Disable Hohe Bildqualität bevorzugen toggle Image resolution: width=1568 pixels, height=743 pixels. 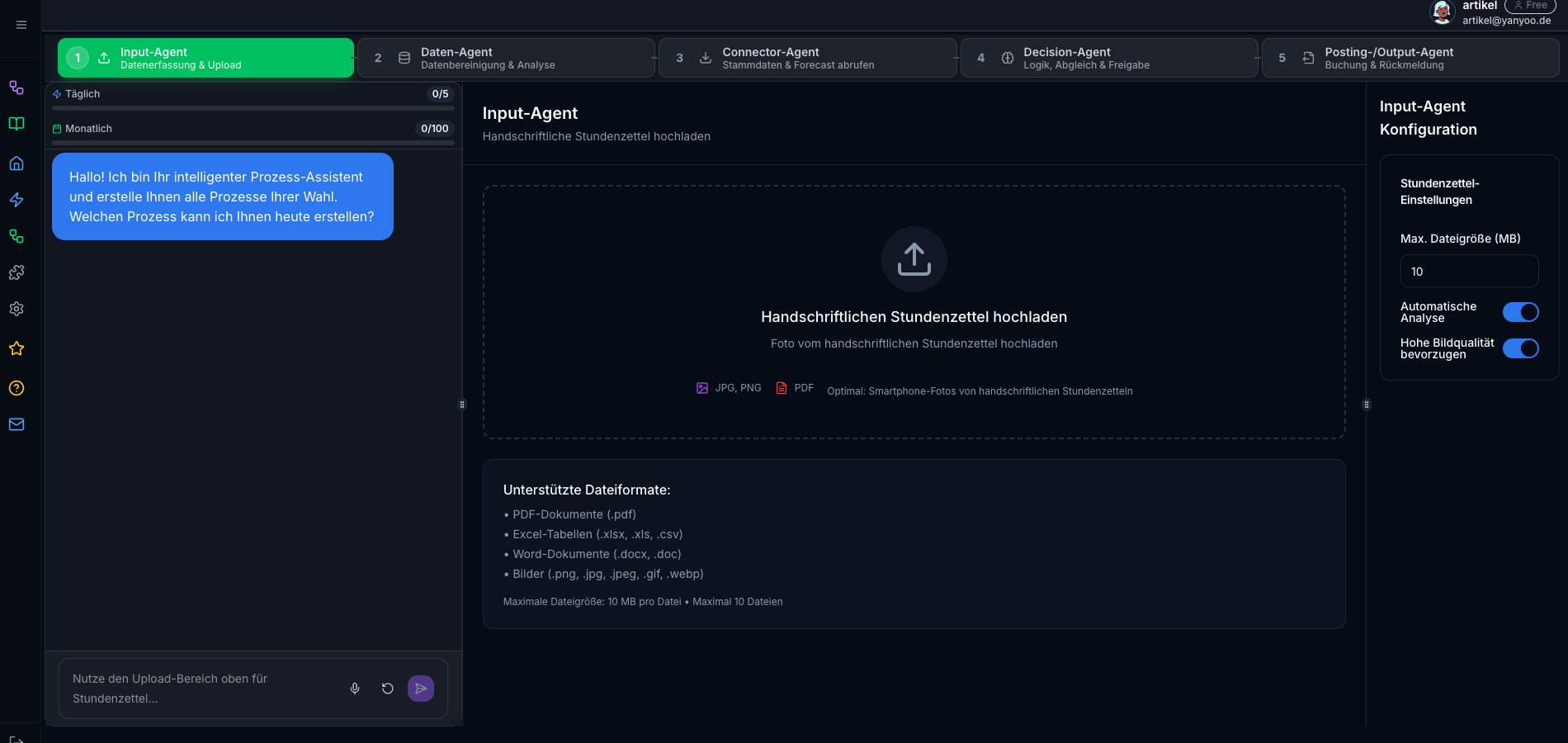[1521, 348]
